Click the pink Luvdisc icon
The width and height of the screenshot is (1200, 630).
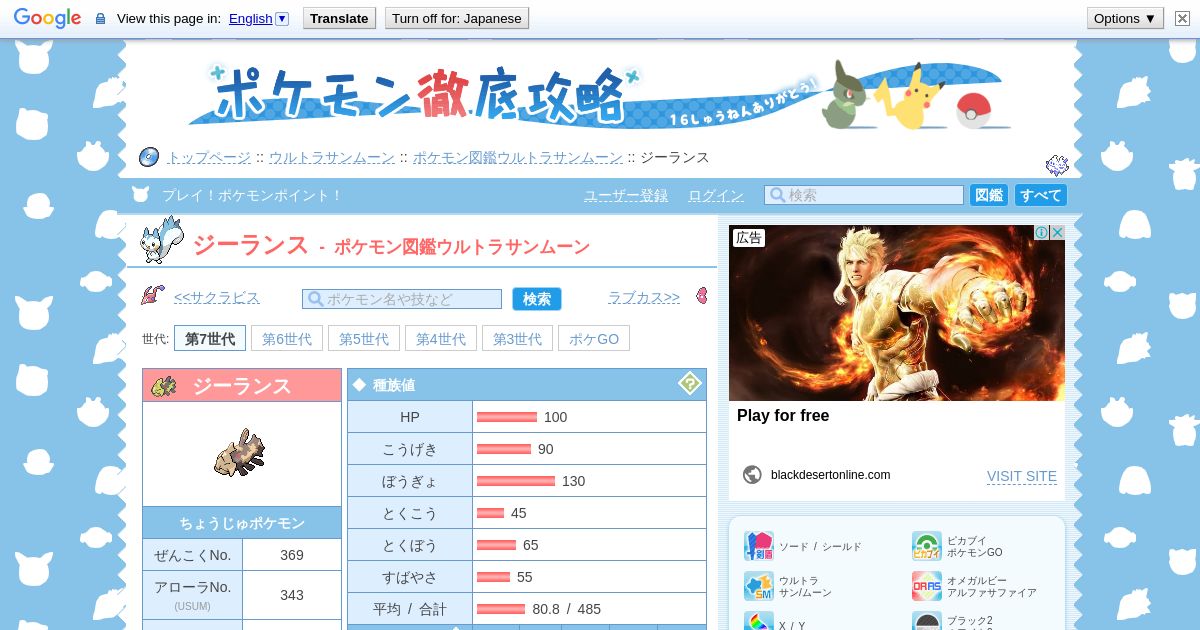(701, 295)
